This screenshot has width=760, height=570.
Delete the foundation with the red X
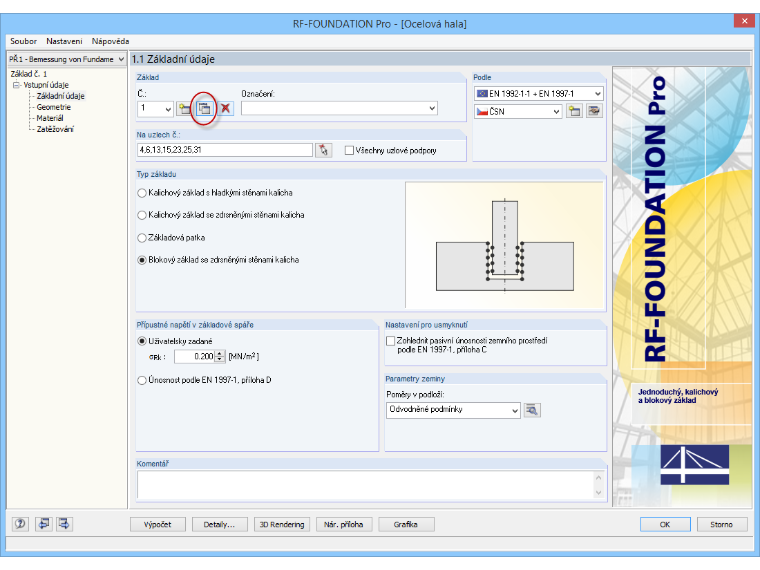pyautogui.click(x=225, y=108)
